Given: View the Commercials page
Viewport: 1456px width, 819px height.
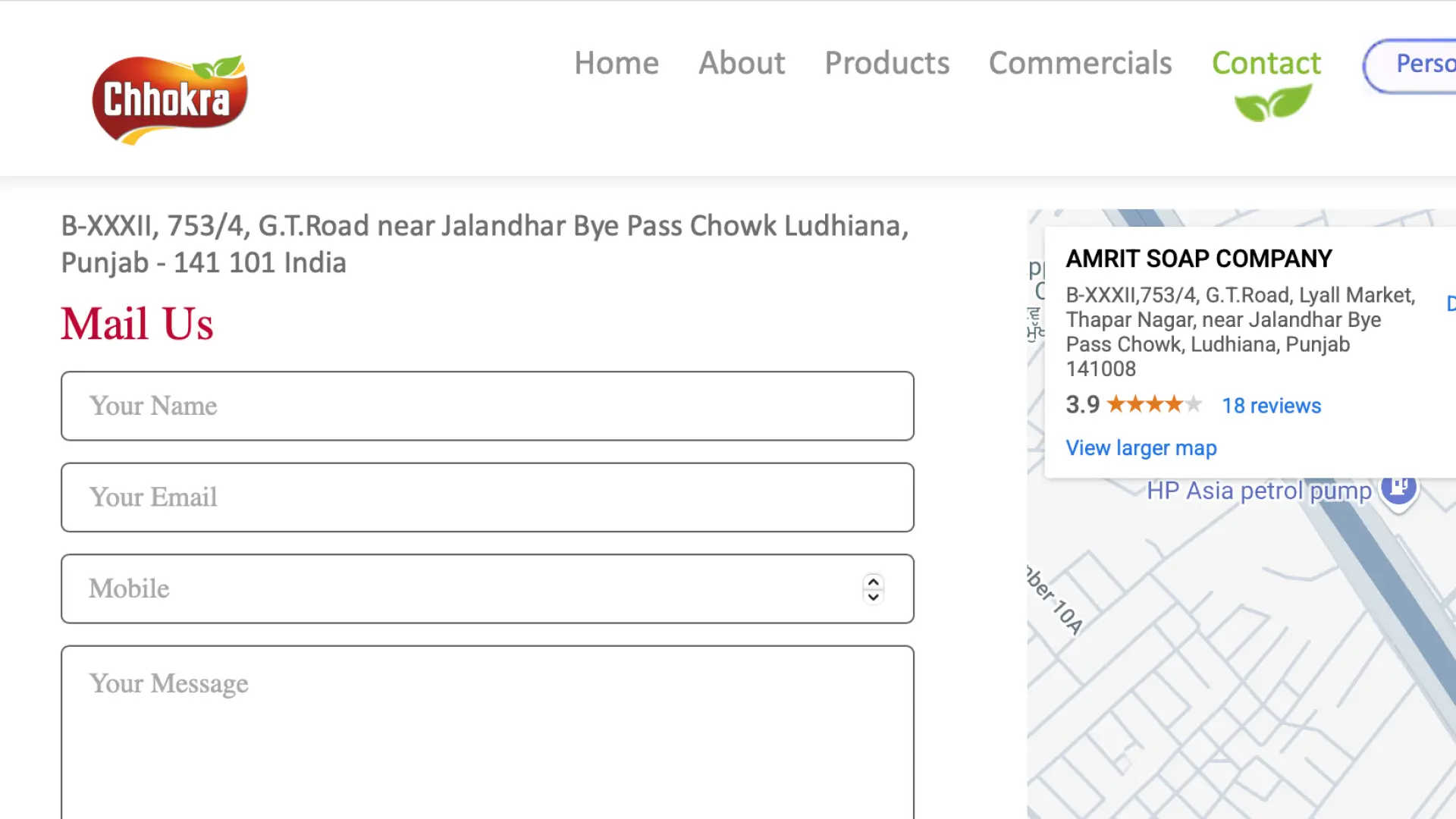Looking at the screenshot, I should [1081, 63].
